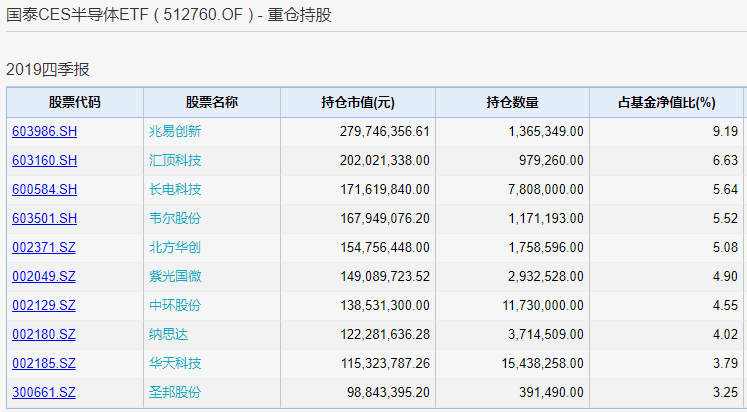747x412 pixels.
Task: Select market value 202,021,338.00
Action: coord(385,161)
